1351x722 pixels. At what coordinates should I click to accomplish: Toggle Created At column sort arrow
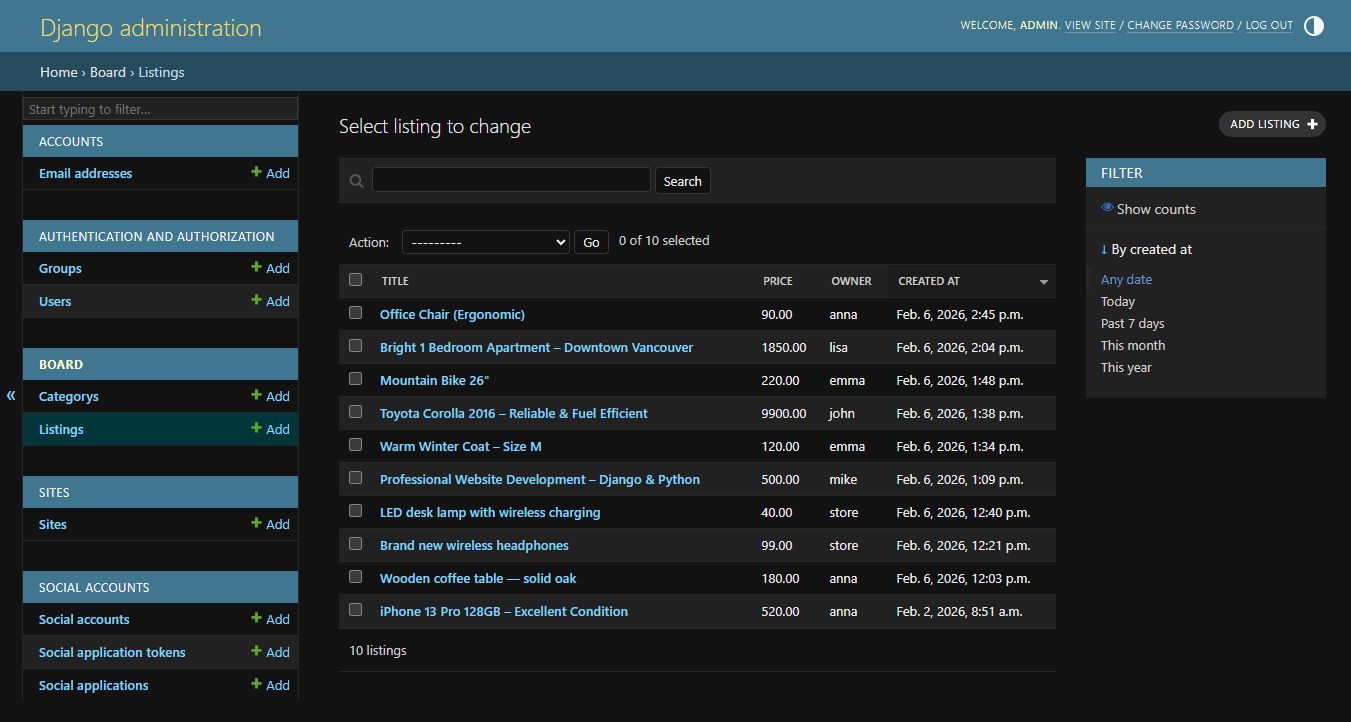tap(1043, 282)
